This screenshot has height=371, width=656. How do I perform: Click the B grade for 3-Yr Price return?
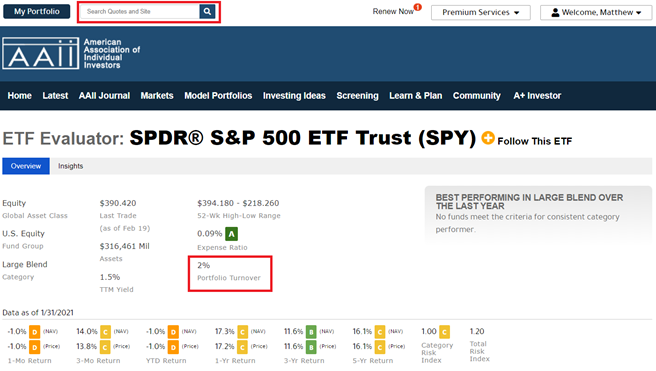point(311,347)
